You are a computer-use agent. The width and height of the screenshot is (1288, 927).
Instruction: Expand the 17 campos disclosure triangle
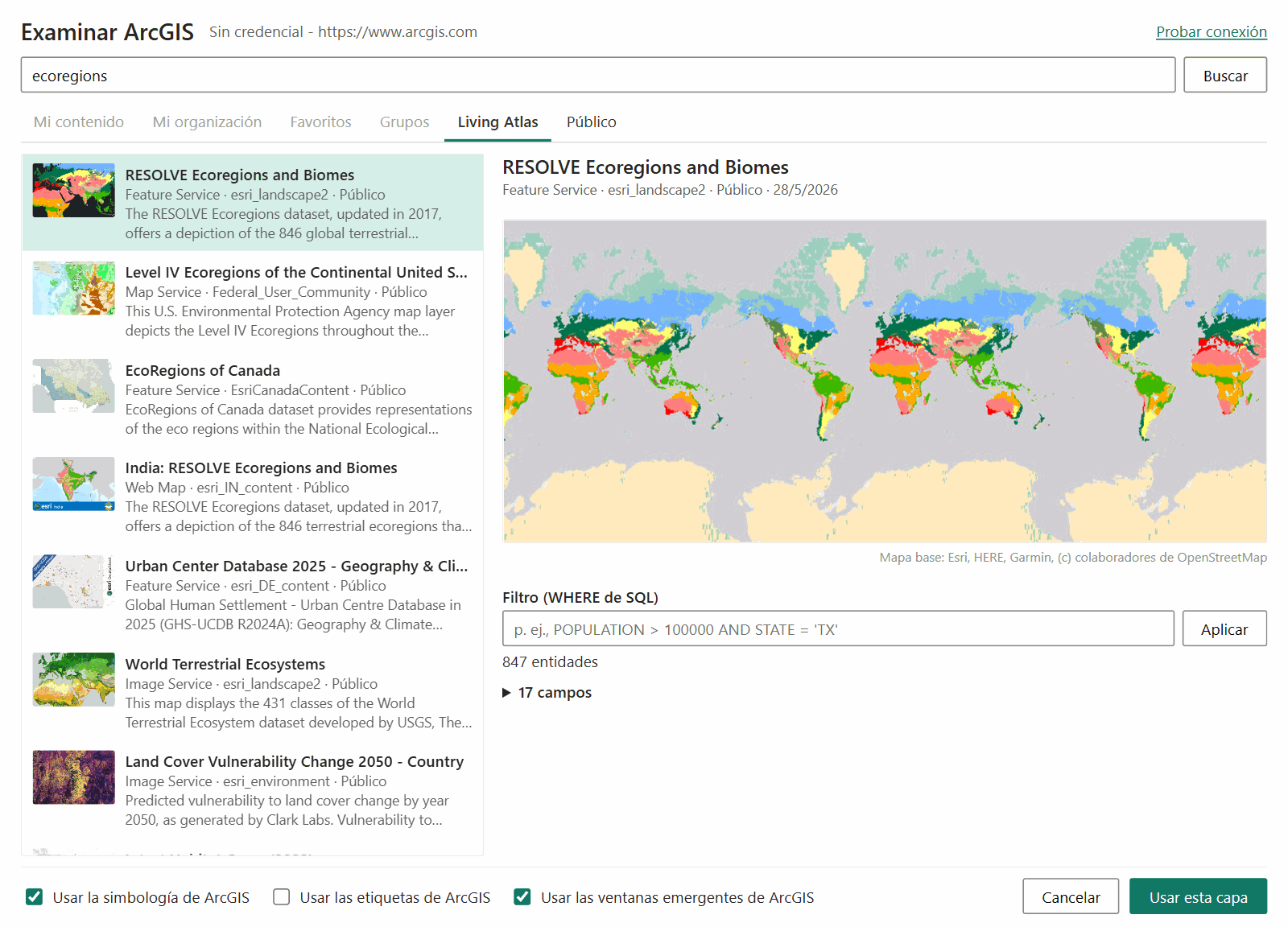tap(506, 693)
